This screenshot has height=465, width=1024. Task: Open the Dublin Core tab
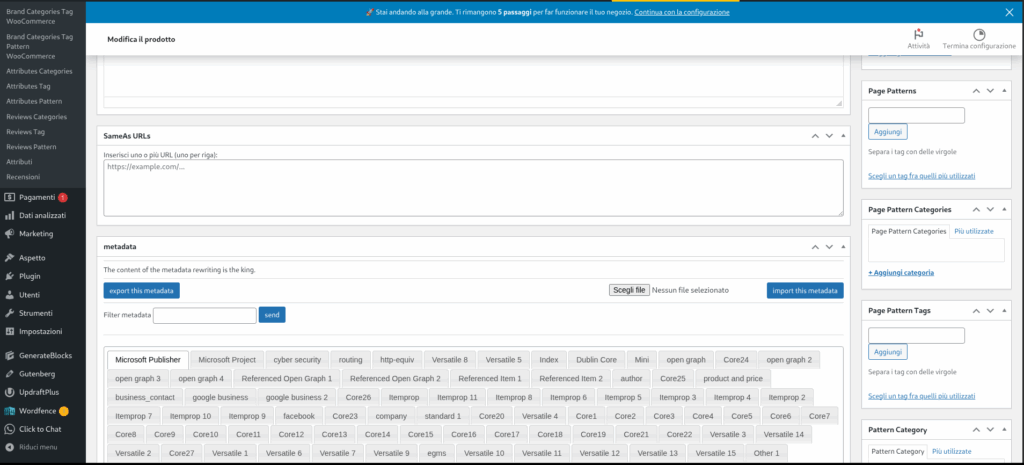(x=596, y=360)
